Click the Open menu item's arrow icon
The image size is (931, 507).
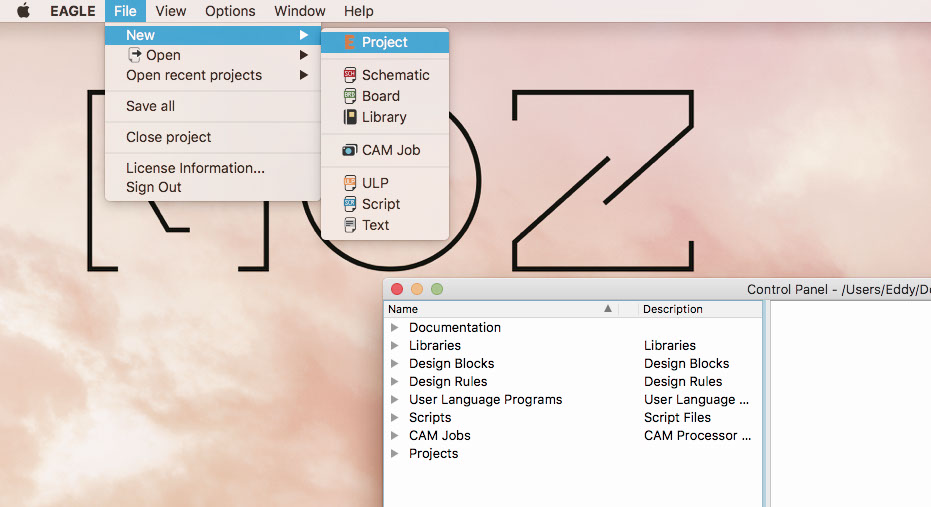click(134, 55)
